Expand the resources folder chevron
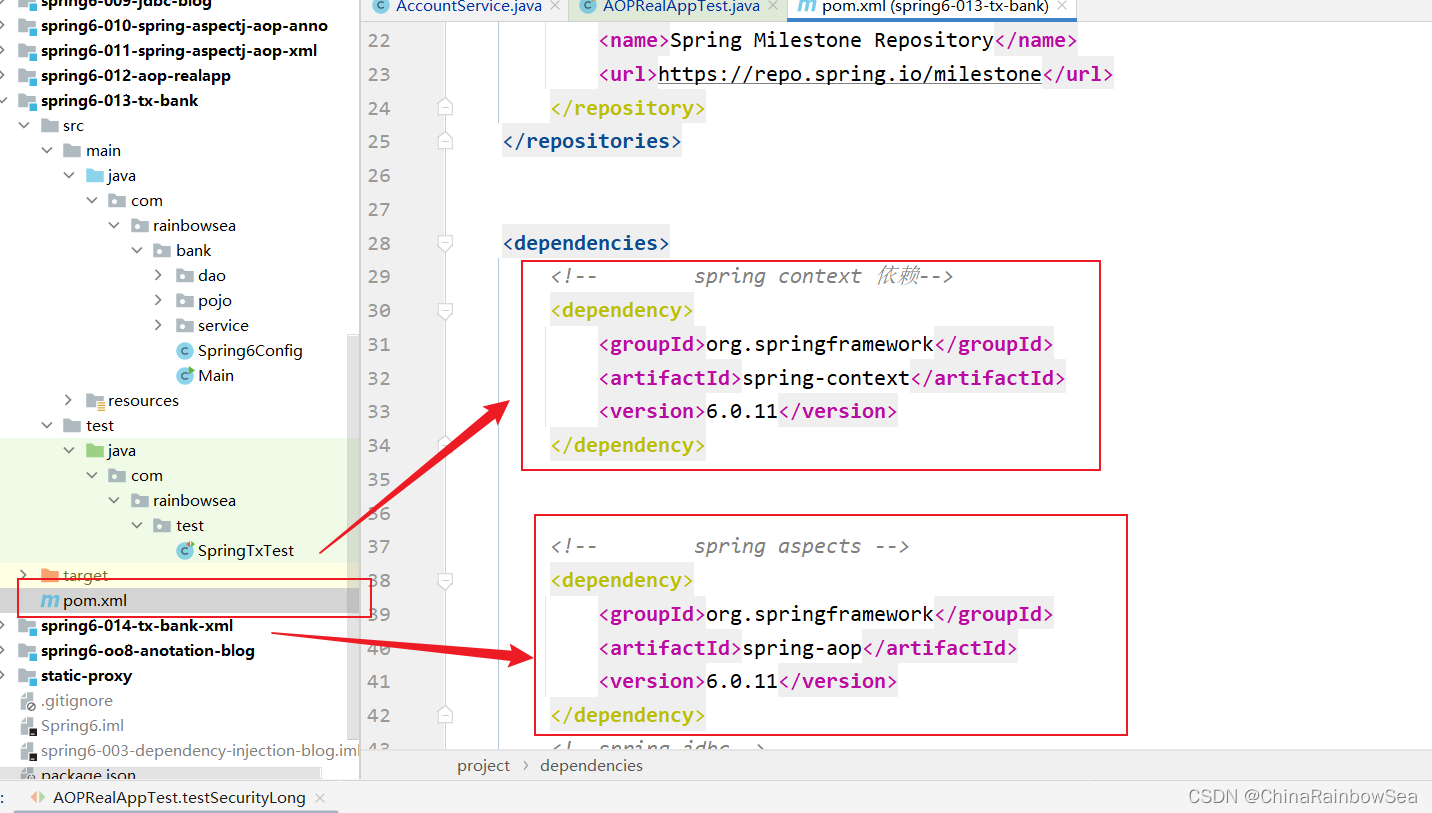The width and height of the screenshot is (1432, 813). coord(69,400)
